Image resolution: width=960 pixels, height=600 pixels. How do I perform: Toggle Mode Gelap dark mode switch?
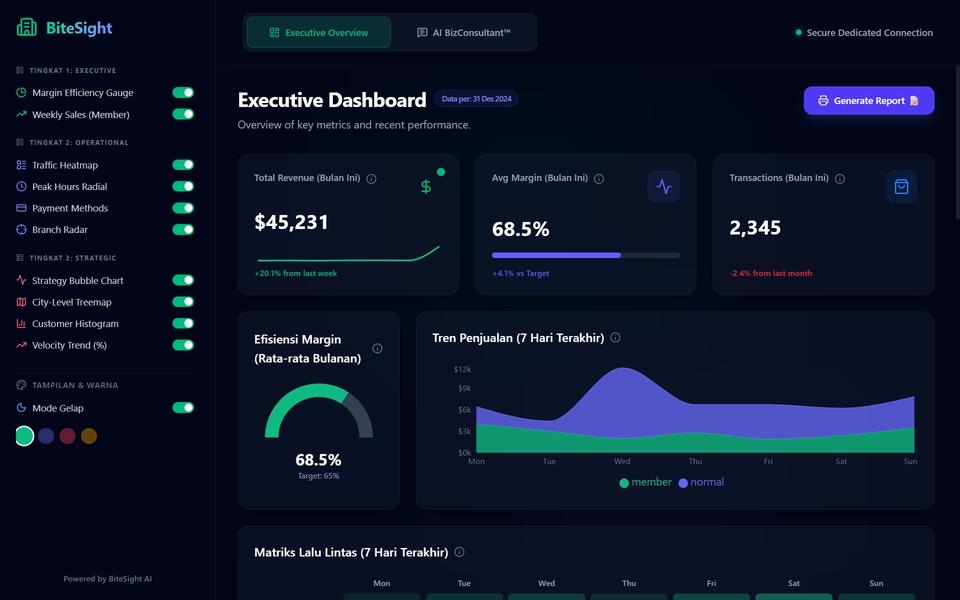(x=183, y=408)
